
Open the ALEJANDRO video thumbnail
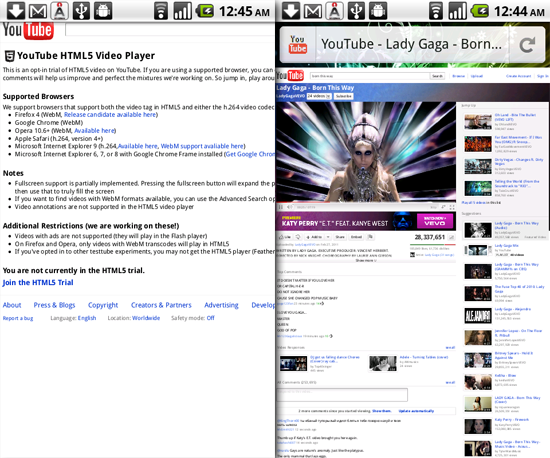[x=477, y=316]
